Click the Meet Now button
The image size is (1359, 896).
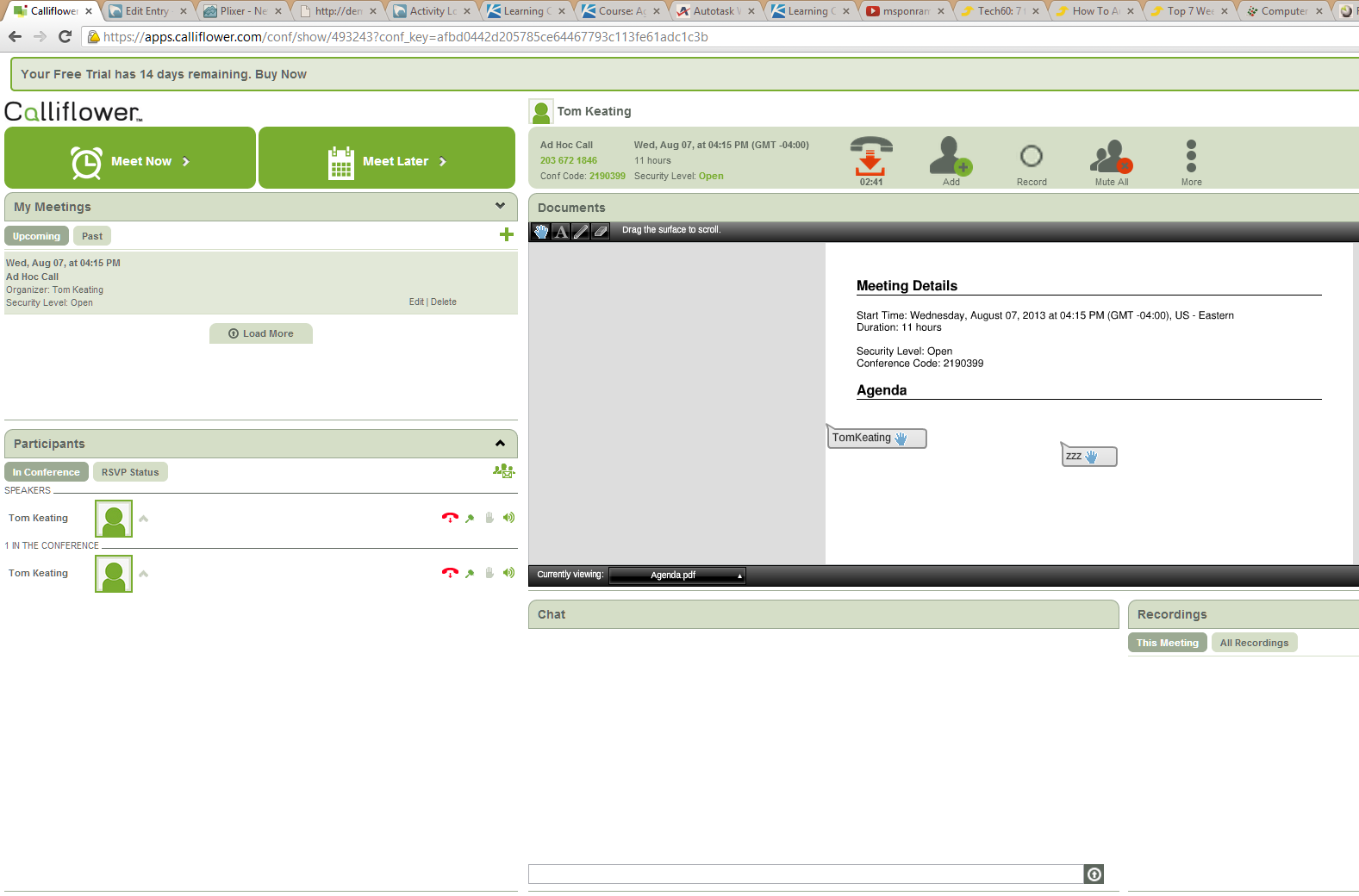130,161
